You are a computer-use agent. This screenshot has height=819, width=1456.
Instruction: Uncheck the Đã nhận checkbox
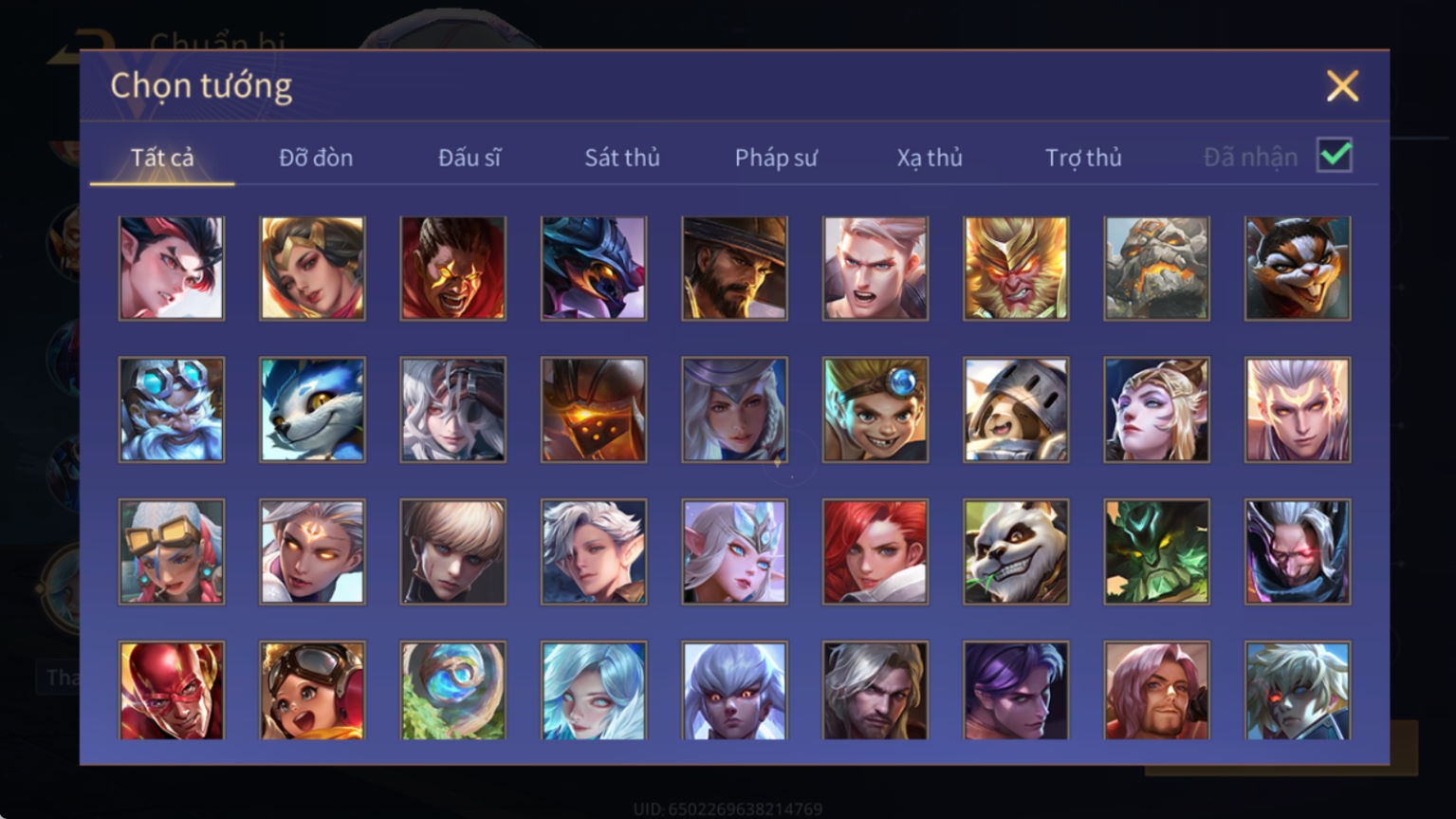[1334, 155]
